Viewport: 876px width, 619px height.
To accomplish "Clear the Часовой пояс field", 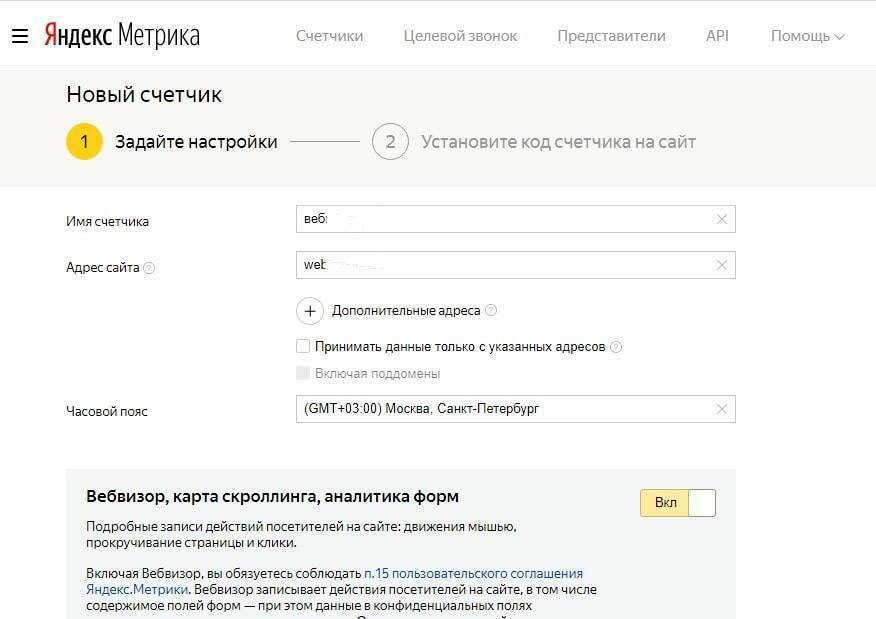I will 721,409.
